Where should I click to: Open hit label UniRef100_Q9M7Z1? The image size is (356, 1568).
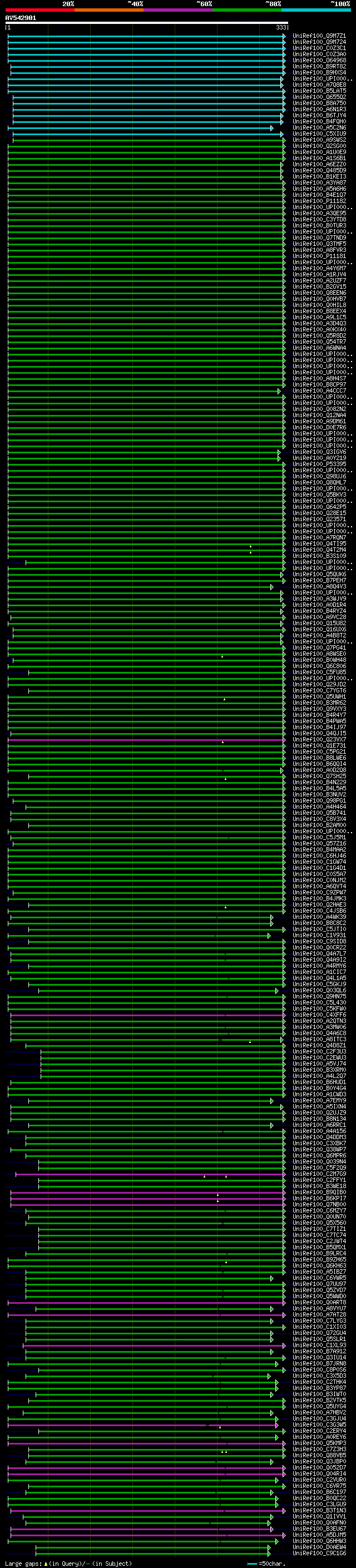(x=319, y=36)
